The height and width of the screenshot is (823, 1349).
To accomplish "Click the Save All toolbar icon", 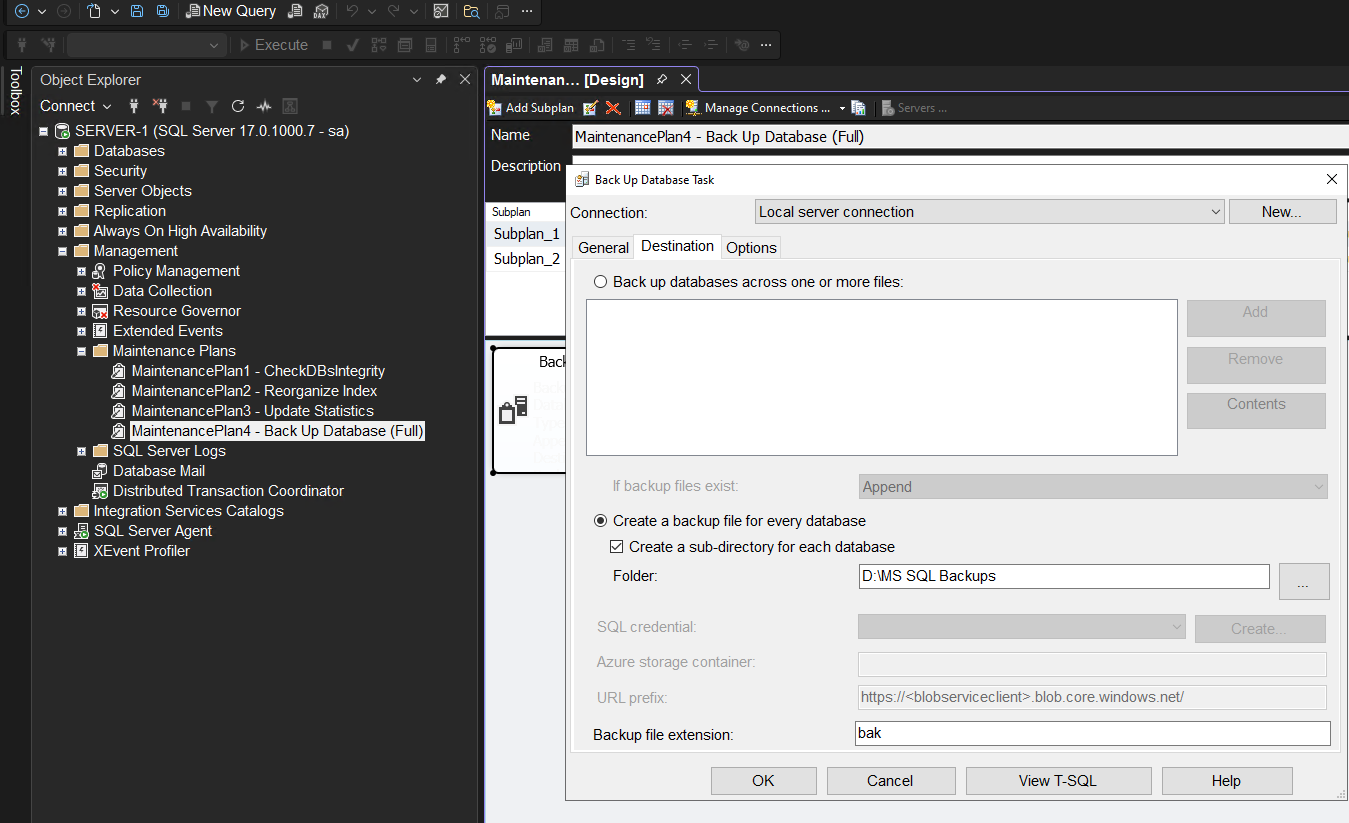I will pos(162,12).
